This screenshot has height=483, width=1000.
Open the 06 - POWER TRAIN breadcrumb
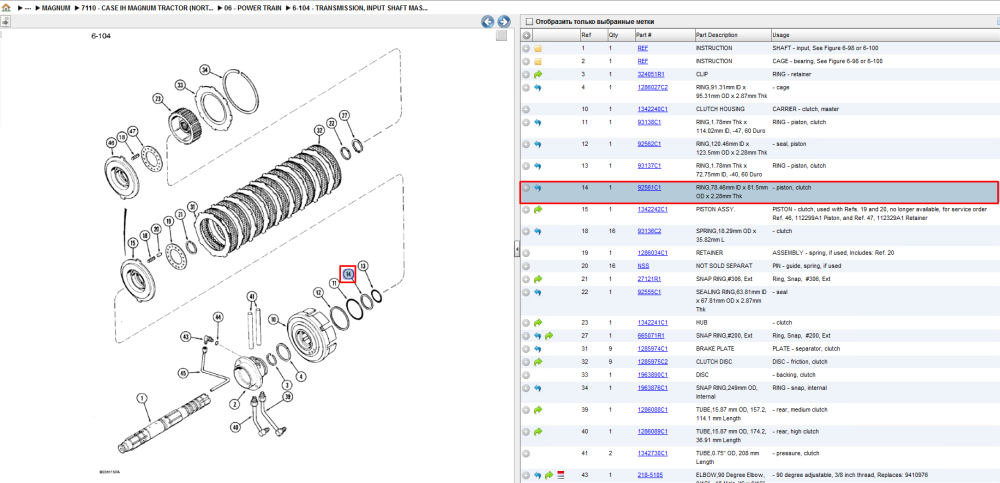(253, 8)
